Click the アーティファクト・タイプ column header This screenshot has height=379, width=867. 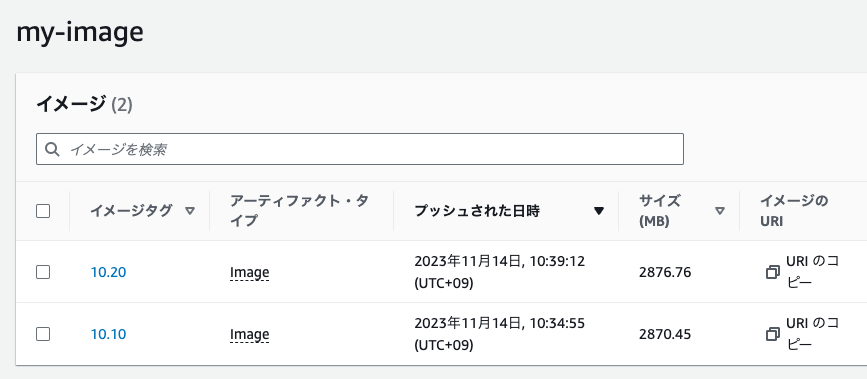[x=299, y=211]
